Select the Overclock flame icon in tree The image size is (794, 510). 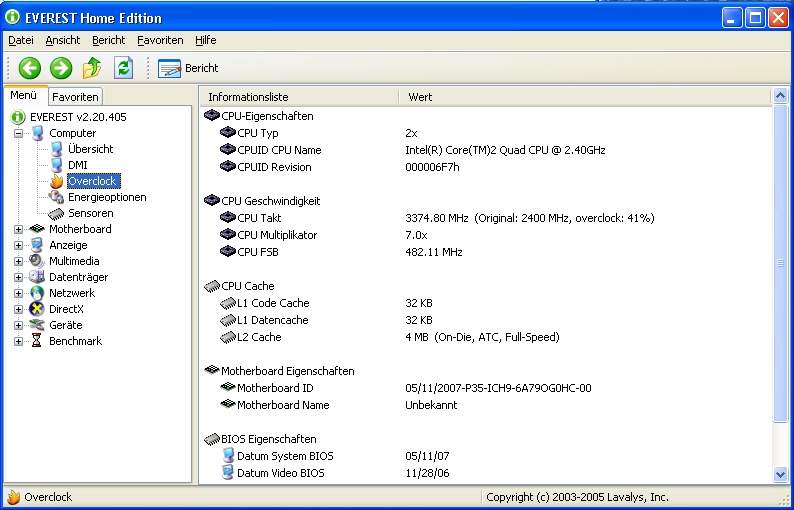point(56,181)
